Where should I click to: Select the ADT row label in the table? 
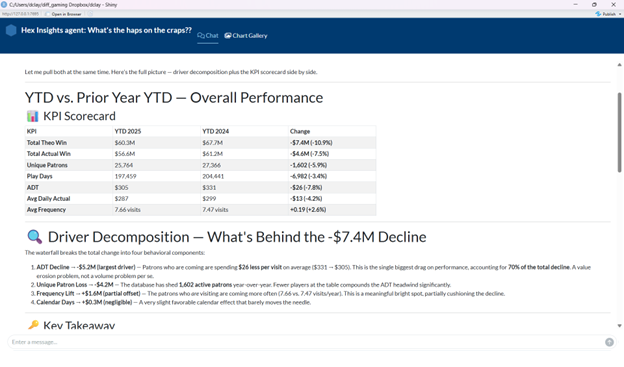[x=33, y=187]
